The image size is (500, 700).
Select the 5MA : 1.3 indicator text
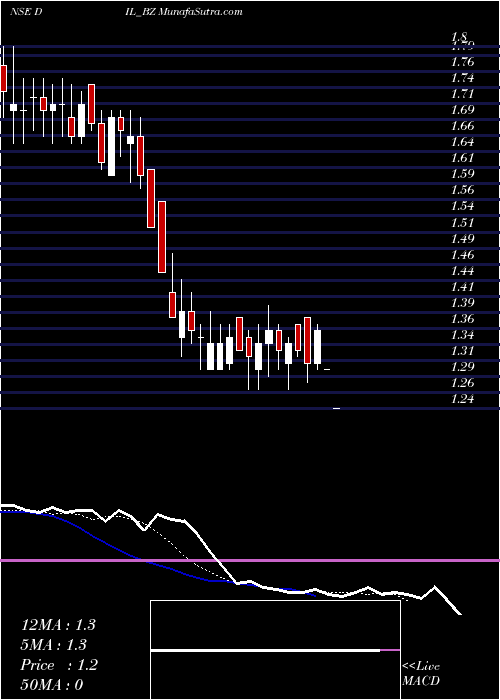point(54,645)
